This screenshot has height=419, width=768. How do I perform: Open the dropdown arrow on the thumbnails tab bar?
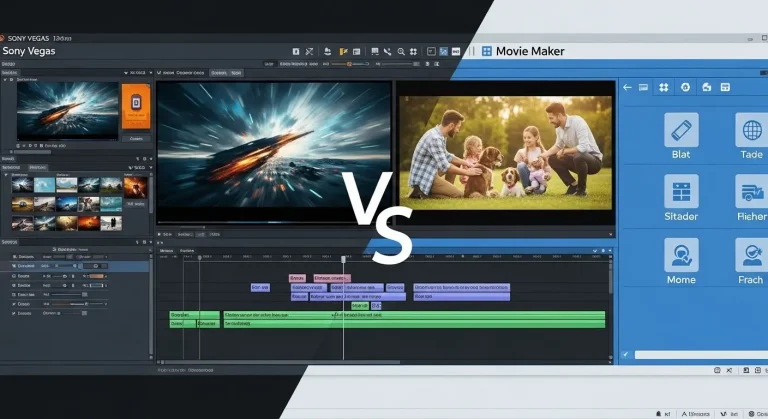[x=150, y=168]
